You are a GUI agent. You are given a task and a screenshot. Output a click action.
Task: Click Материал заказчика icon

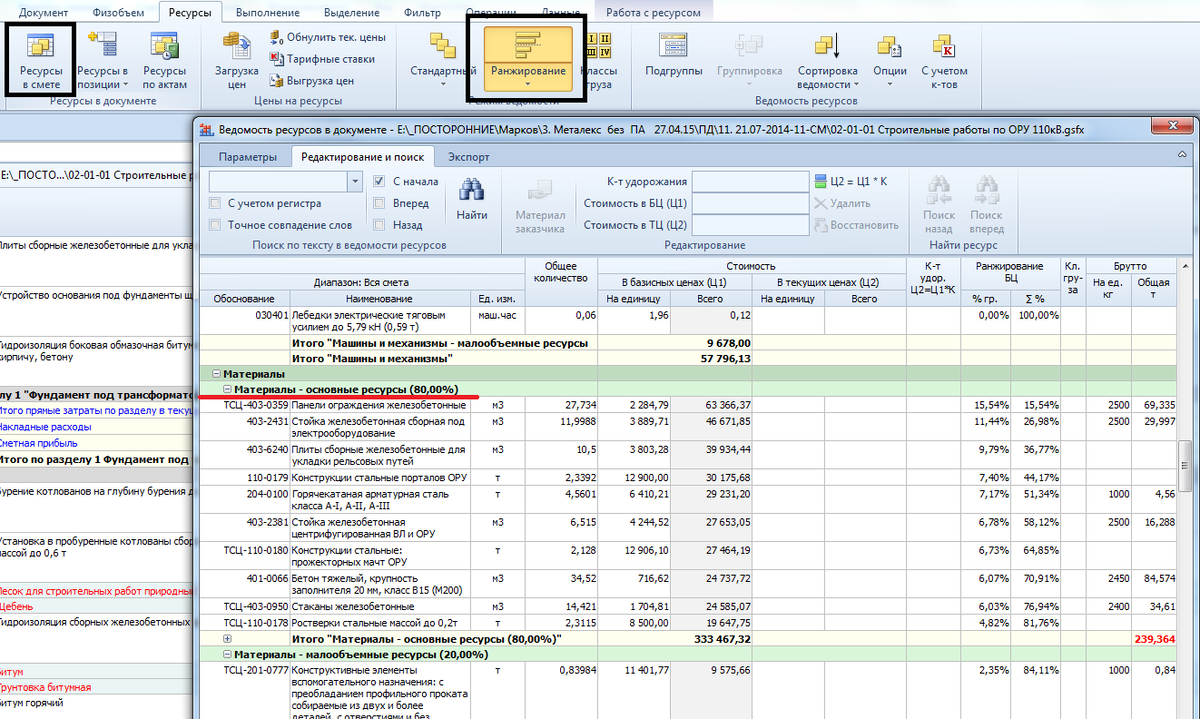coord(540,206)
